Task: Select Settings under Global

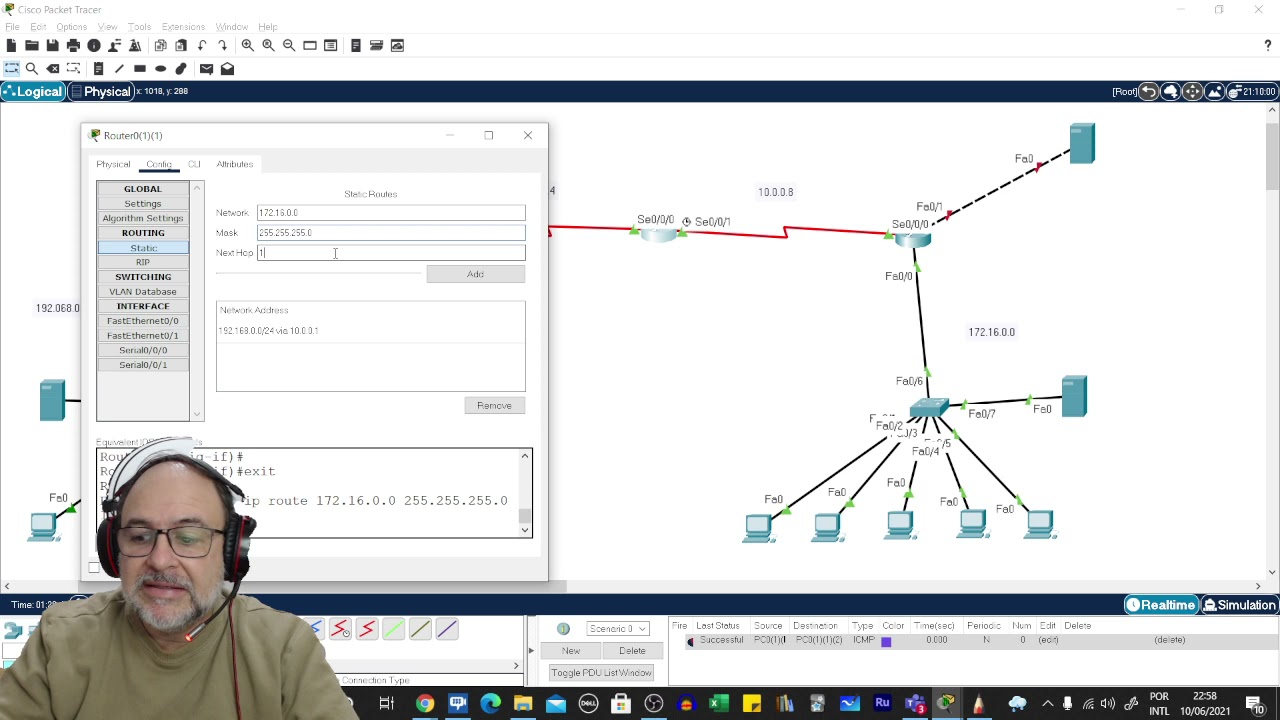Action: tap(143, 204)
